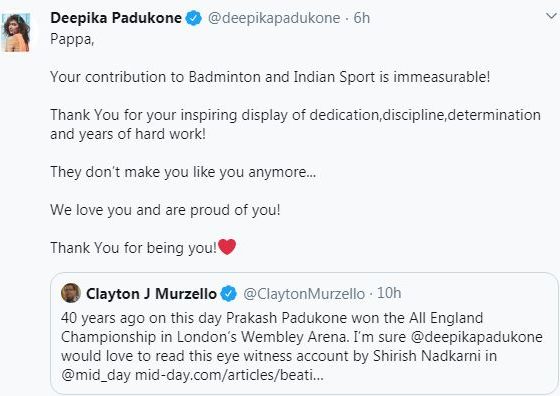Open Clayton J Murzello's avatar

pos(71,293)
